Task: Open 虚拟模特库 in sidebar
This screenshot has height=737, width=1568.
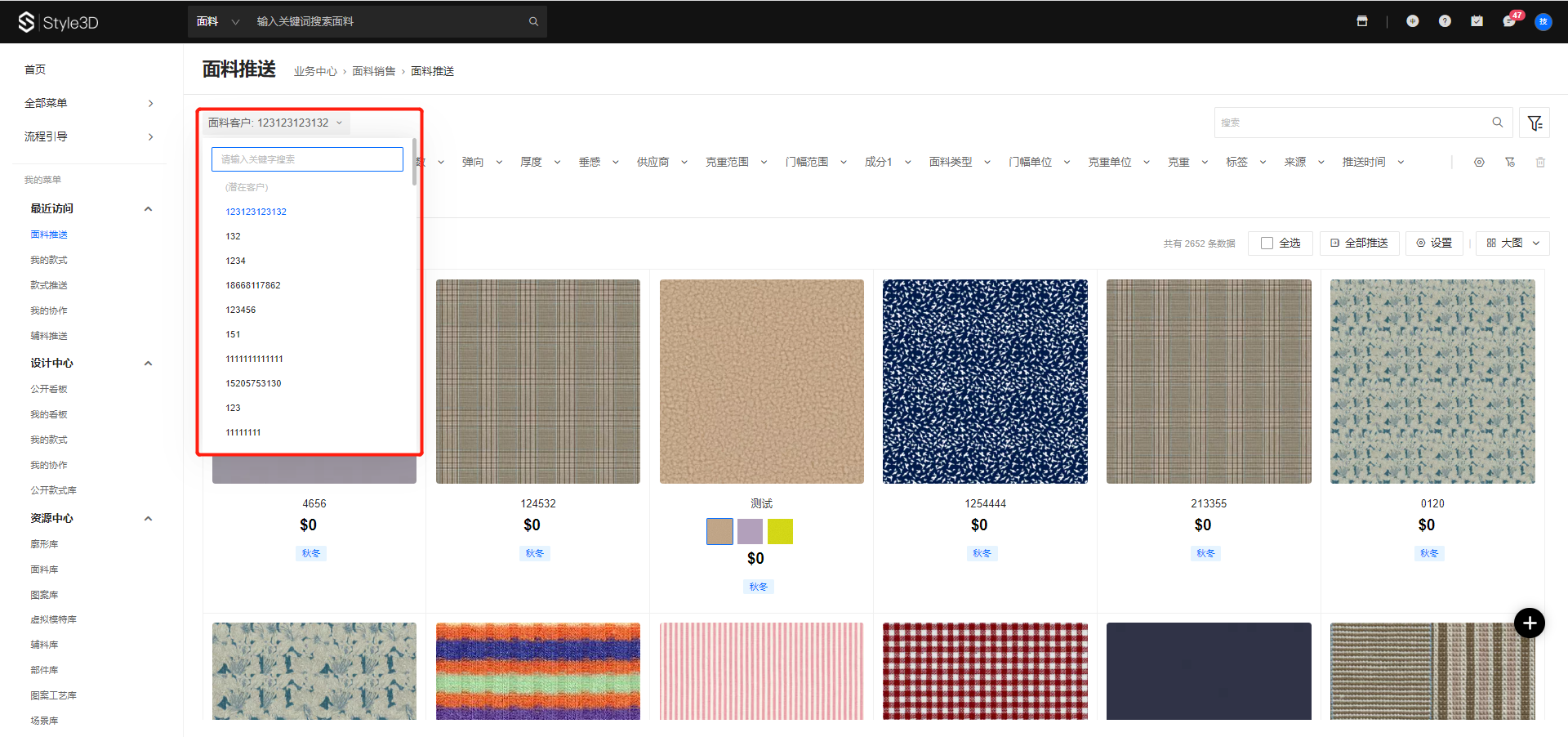Action: click(54, 619)
